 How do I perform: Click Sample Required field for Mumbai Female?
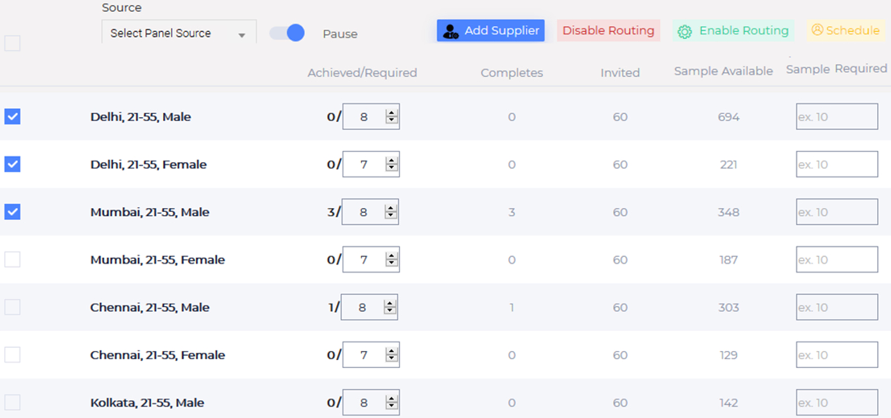point(836,260)
